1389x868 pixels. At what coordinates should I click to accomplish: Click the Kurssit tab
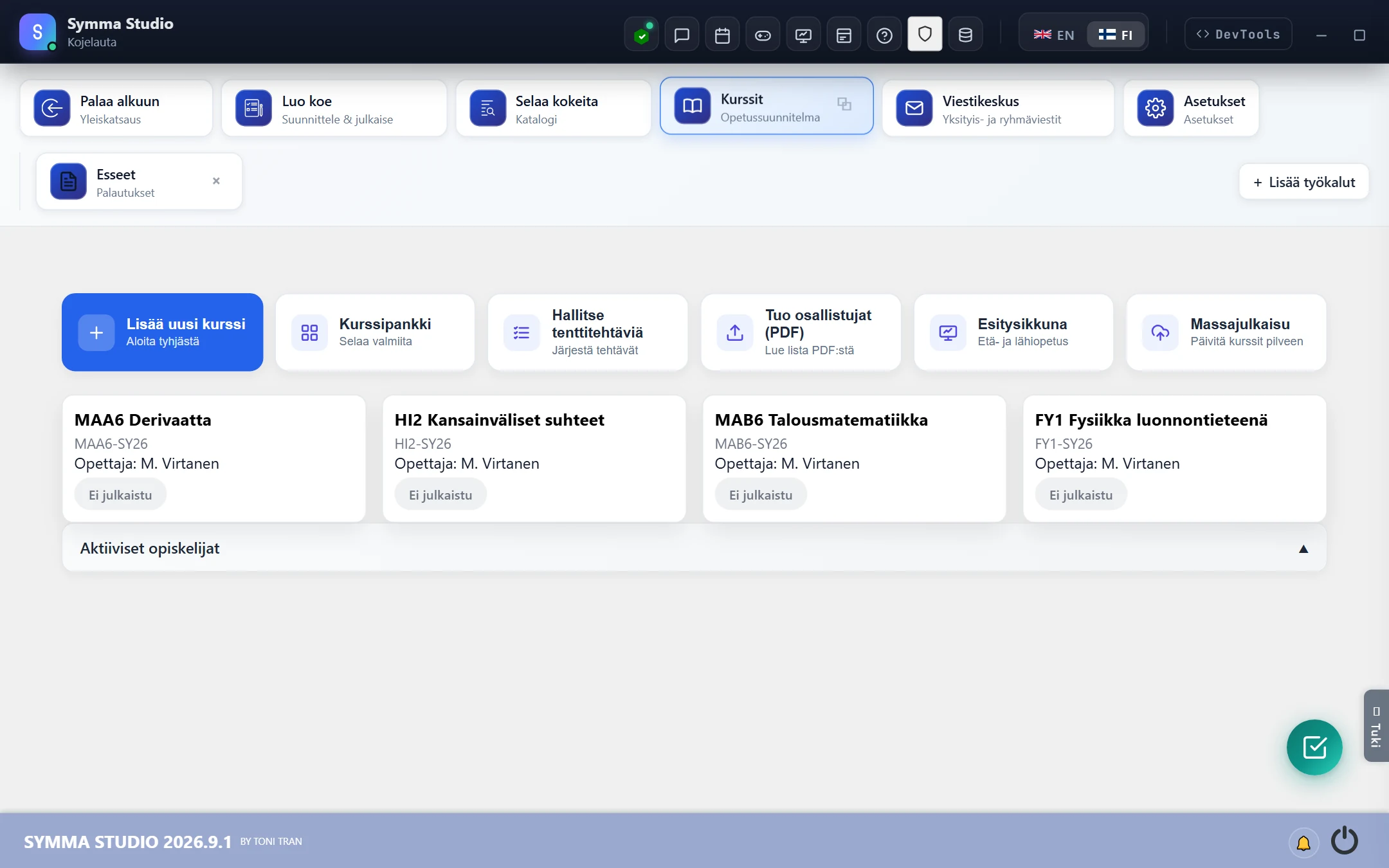[x=767, y=106]
